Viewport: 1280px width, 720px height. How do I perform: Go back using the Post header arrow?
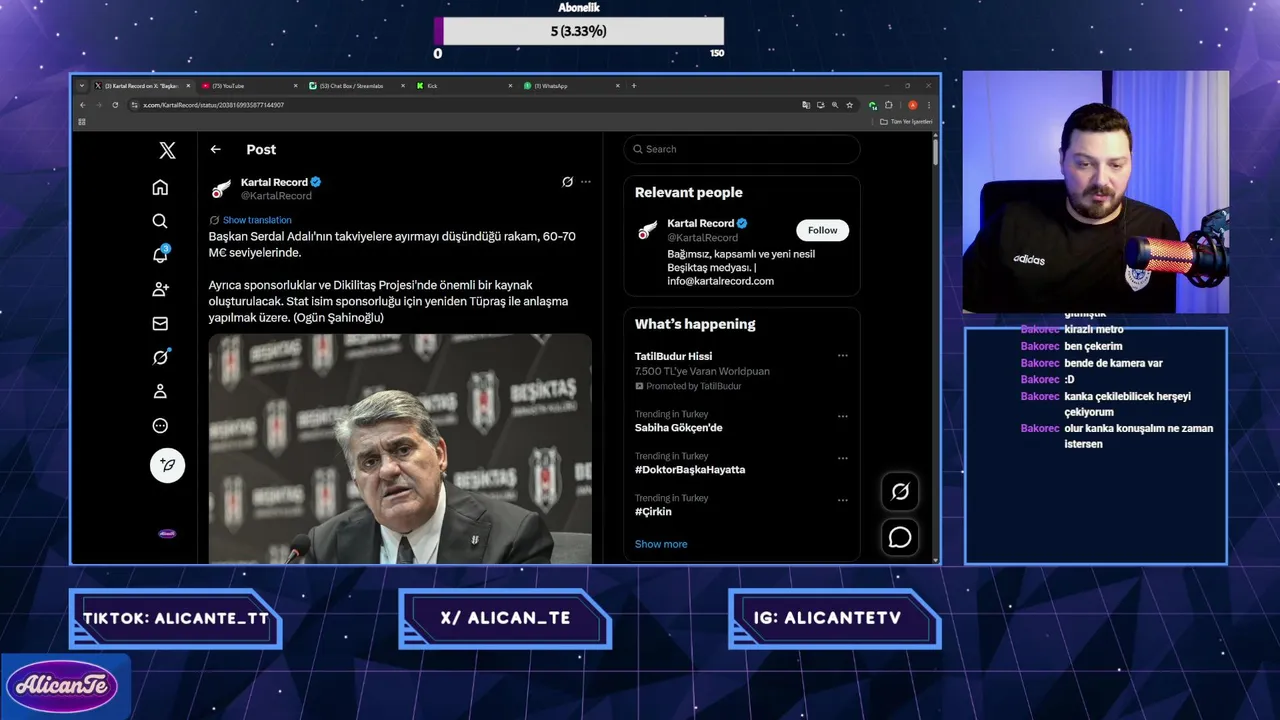pos(215,149)
